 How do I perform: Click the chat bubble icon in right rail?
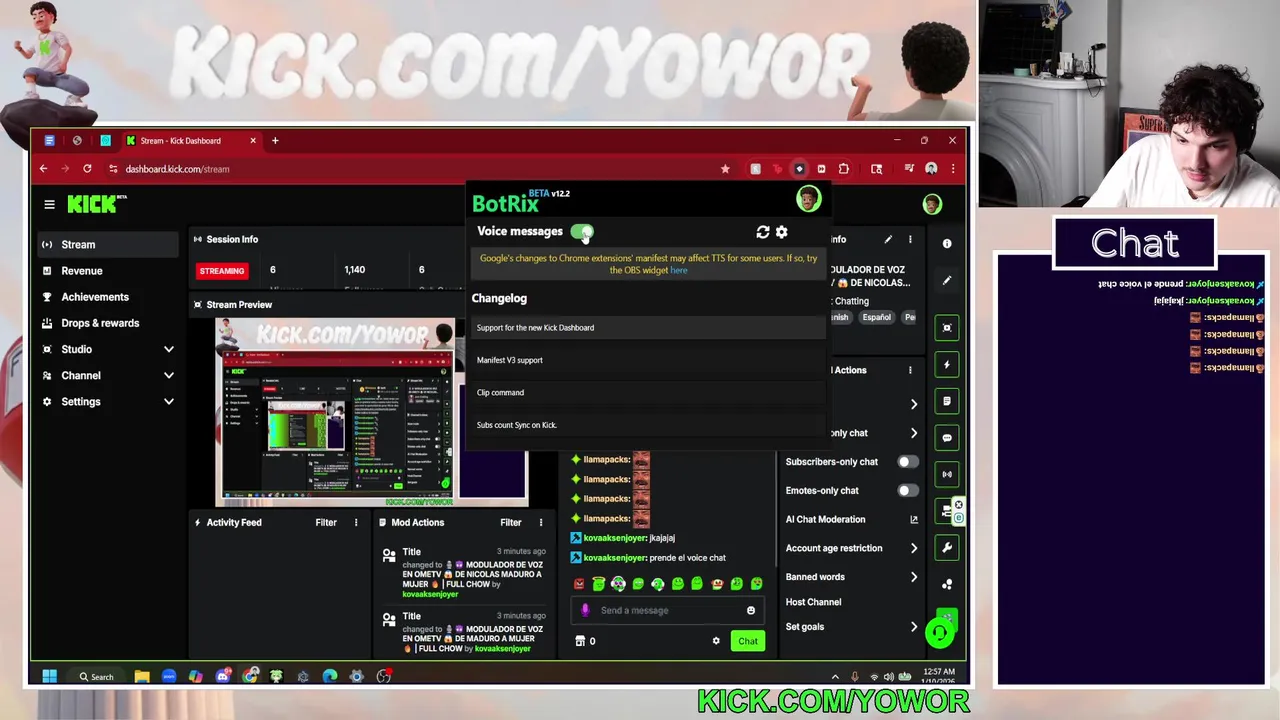click(x=947, y=438)
